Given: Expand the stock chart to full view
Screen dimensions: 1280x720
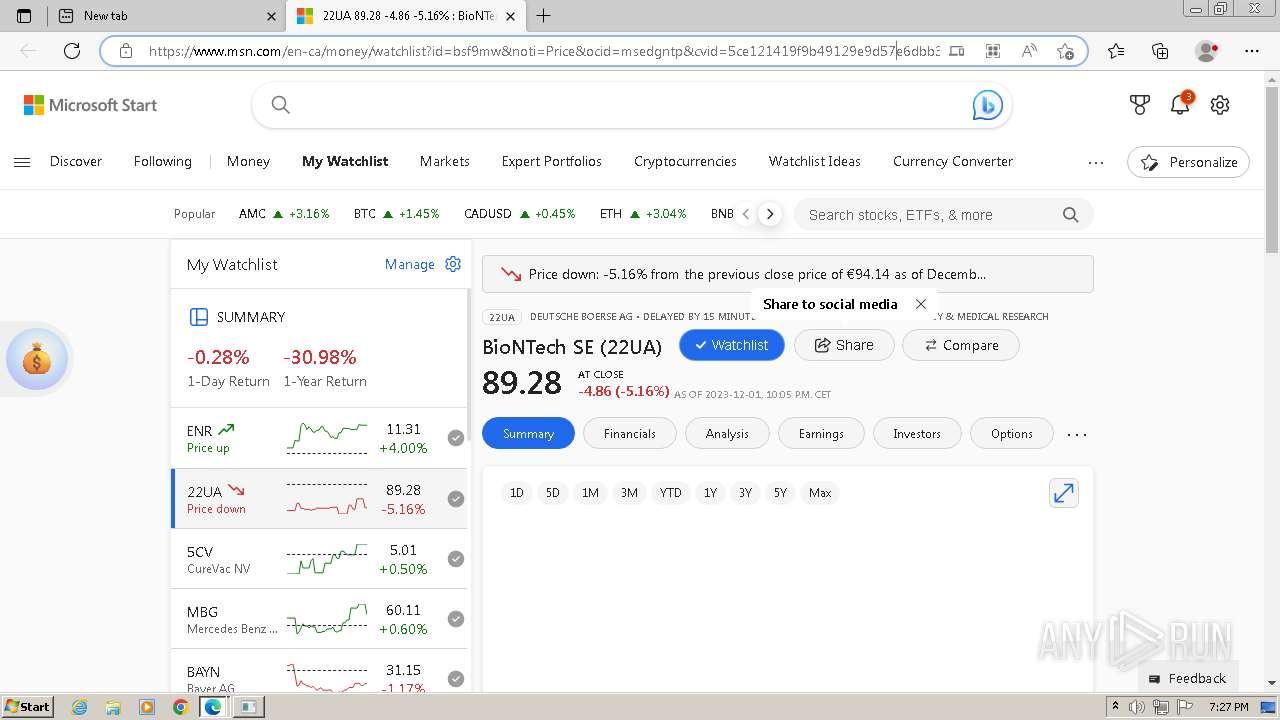Looking at the screenshot, I should 1064,493.
